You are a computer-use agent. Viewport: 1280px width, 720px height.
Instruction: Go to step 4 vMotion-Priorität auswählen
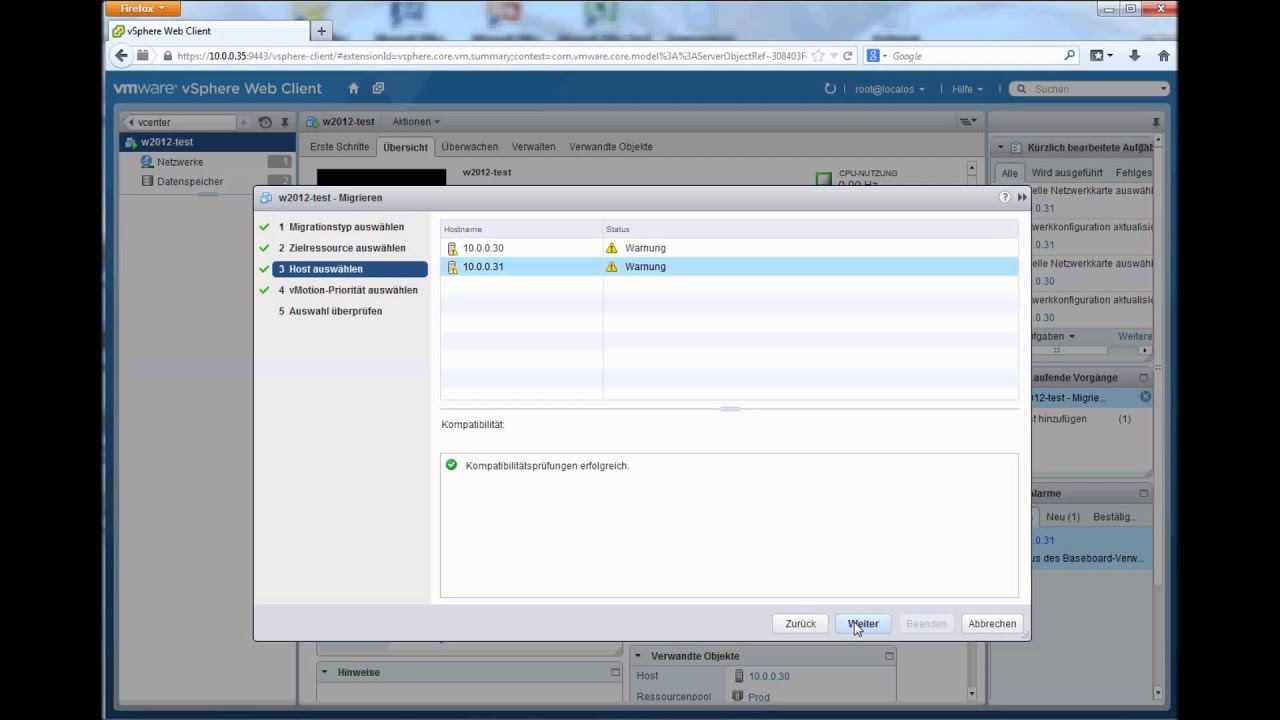pyautogui.click(x=348, y=290)
